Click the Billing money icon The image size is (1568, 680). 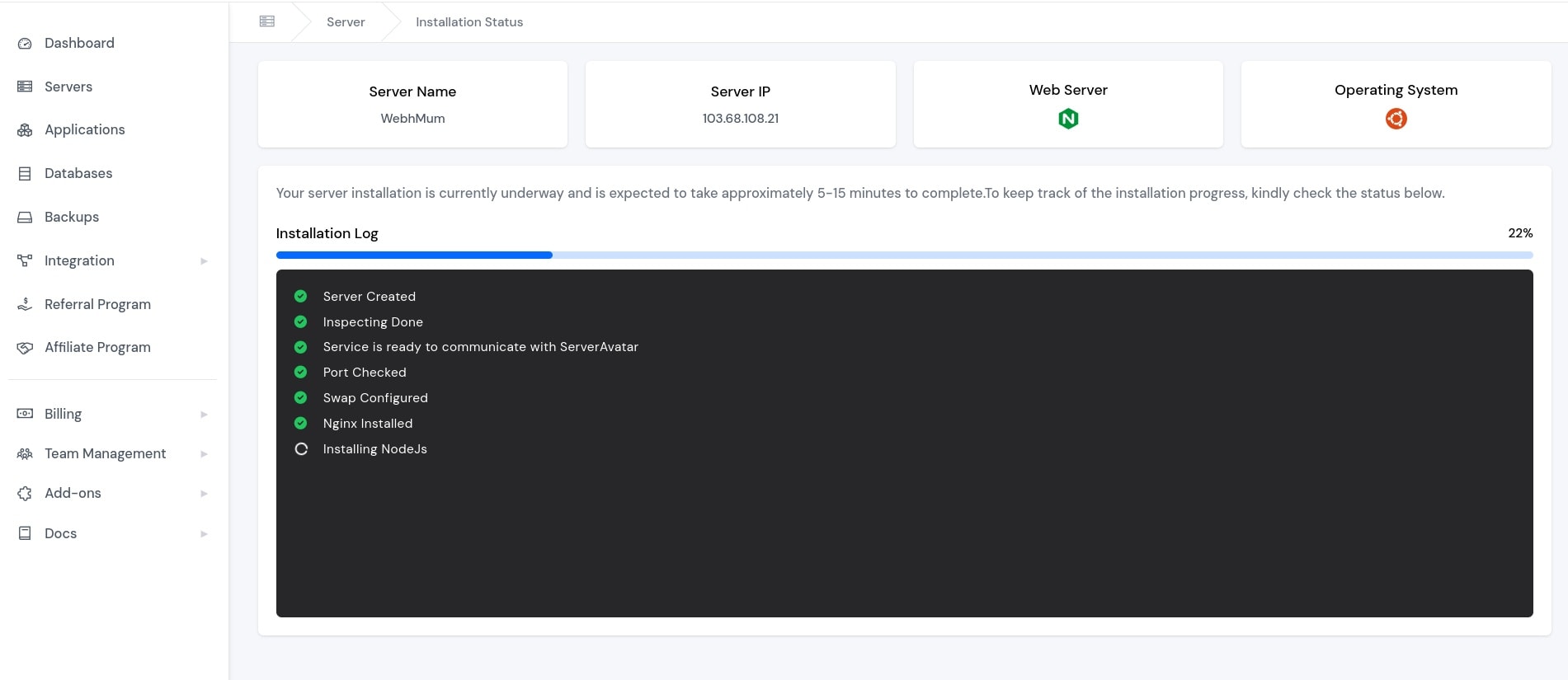[x=25, y=414]
